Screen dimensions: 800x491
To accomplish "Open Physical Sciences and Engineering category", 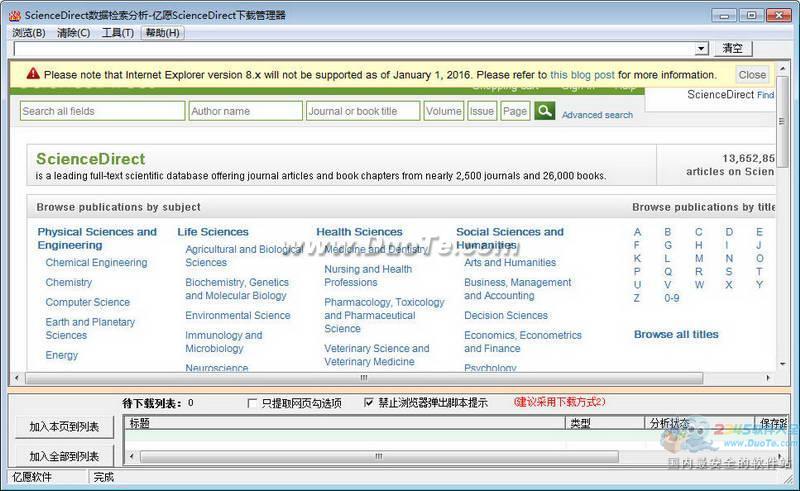I will click(97, 238).
